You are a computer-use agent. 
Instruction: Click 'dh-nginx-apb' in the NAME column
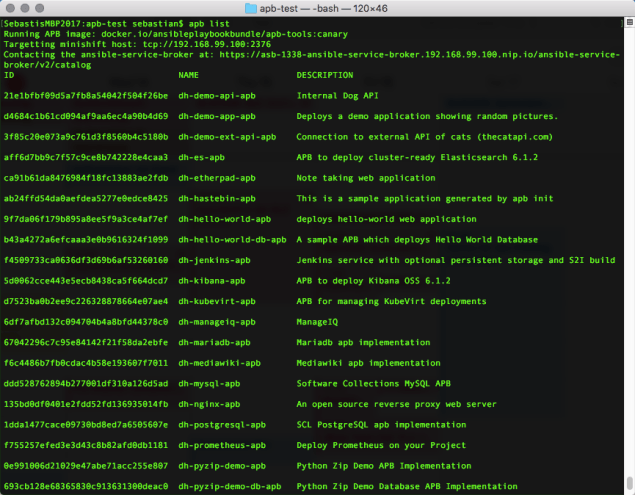(209, 404)
